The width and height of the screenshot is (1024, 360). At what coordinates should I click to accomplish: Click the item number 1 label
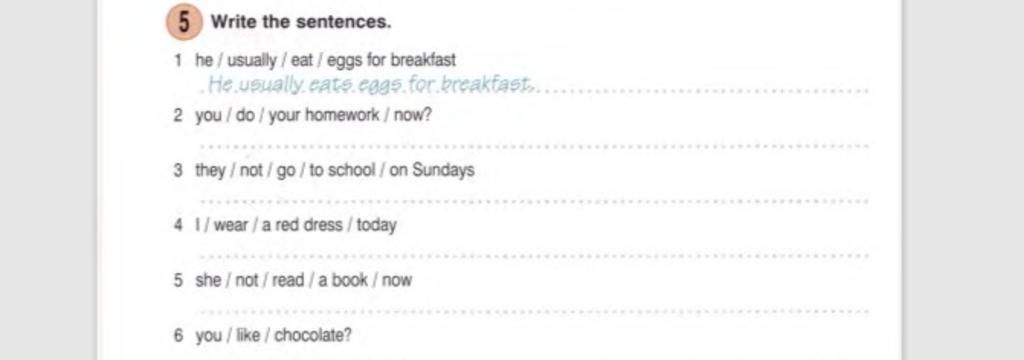coord(178,61)
